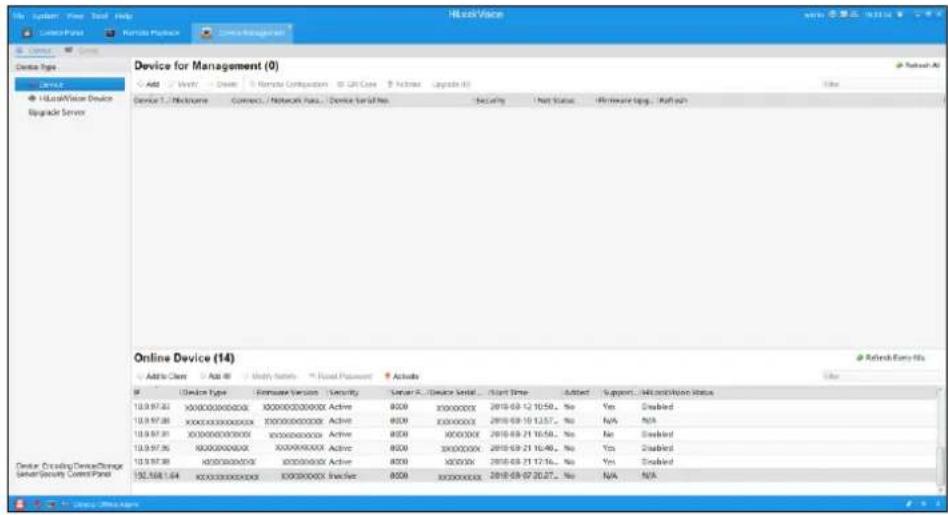
Task: Click Modify Netinfo button
Action: point(270,376)
